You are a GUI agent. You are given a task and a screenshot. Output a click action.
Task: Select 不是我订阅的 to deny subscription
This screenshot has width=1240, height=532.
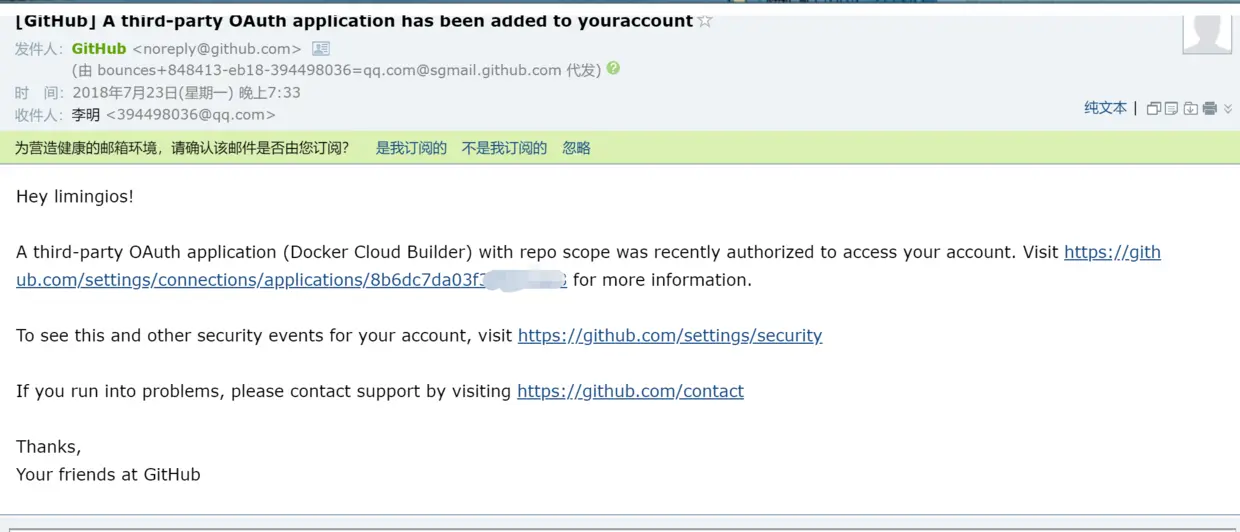[504, 148]
